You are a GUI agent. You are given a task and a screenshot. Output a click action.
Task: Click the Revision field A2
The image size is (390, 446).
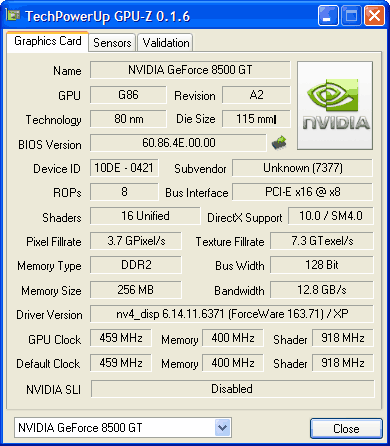(256, 95)
